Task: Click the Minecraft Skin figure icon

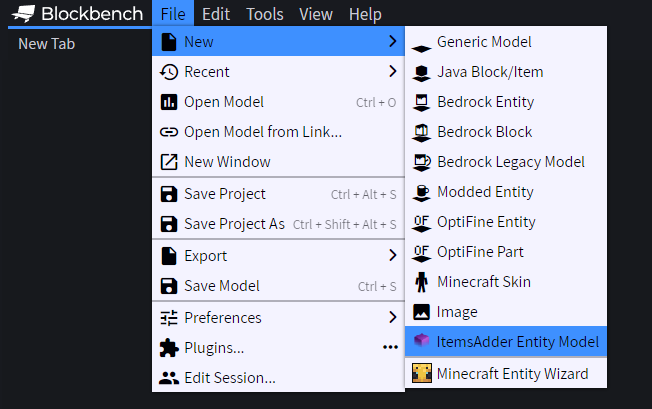Action: pyautogui.click(x=421, y=282)
